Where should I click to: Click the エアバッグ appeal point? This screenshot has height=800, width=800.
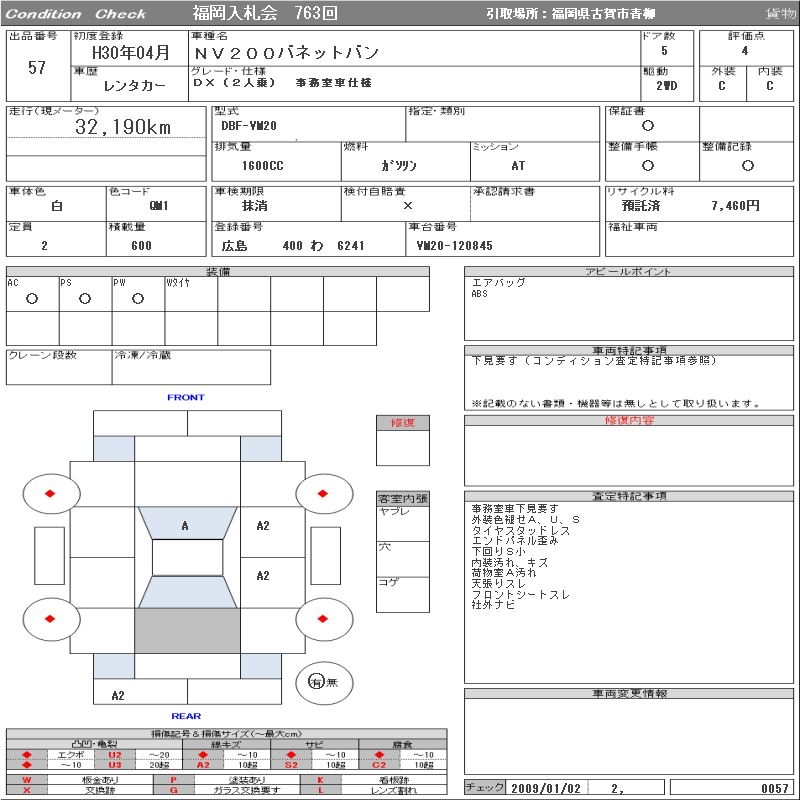tap(498, 282)
